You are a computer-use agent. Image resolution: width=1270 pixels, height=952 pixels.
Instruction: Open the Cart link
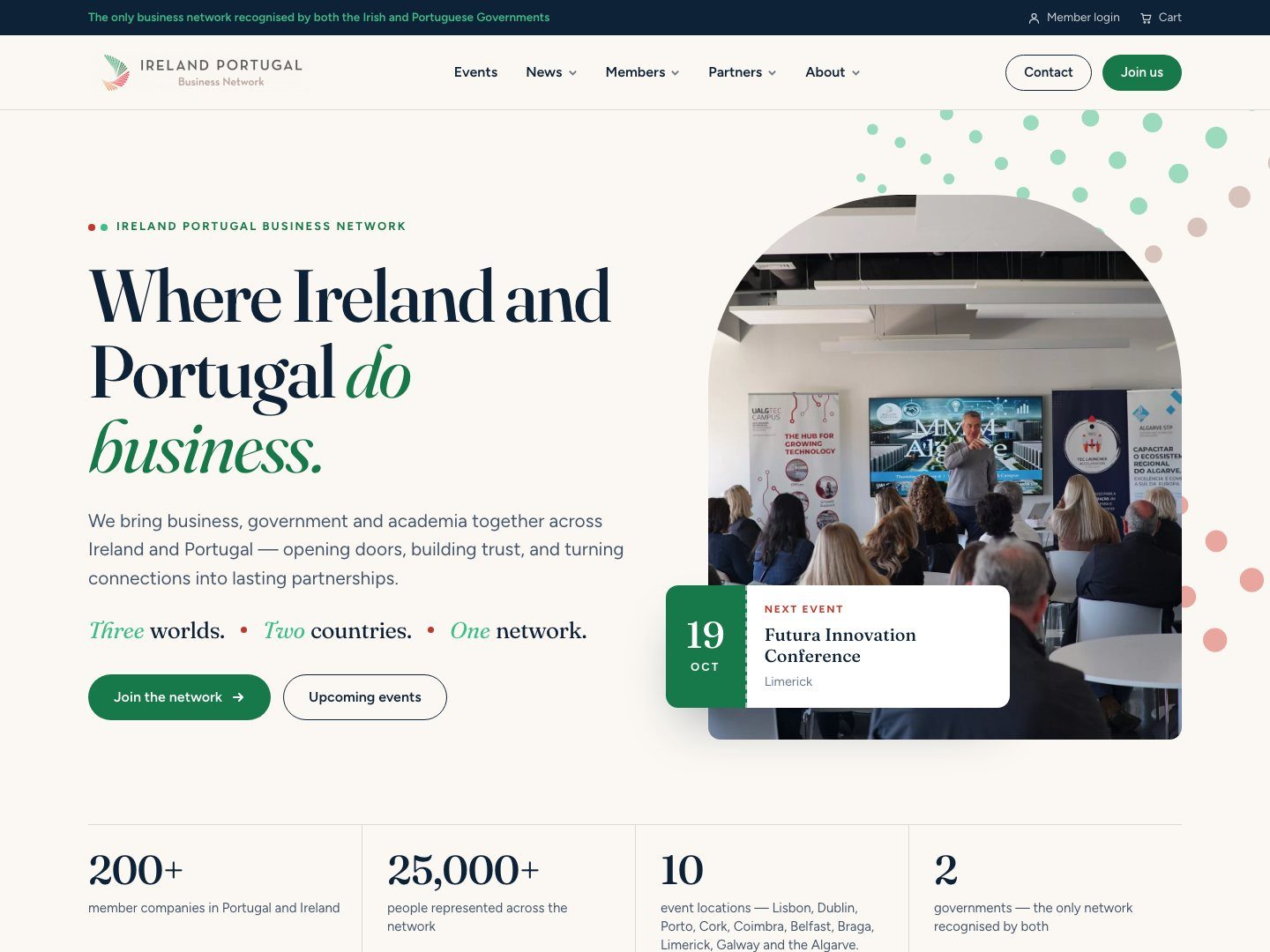(1161, 18)
